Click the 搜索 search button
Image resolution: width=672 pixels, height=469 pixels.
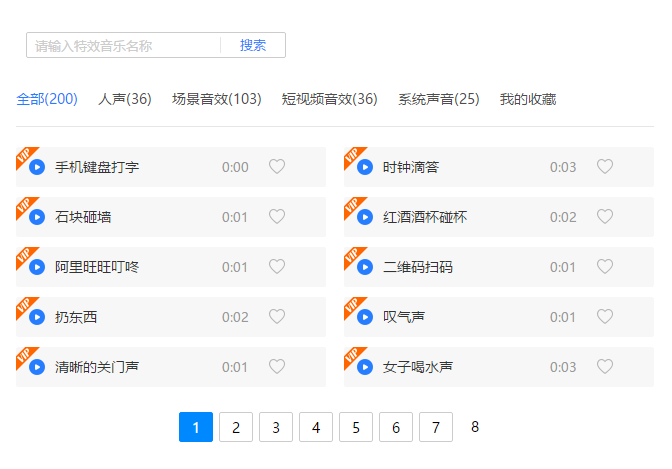253,45
